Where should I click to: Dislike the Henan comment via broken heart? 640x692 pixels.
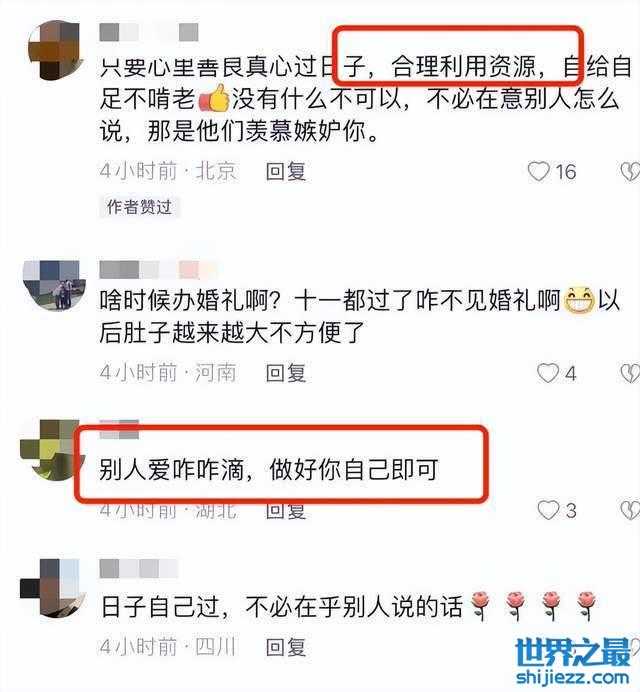tap(630, 373)
